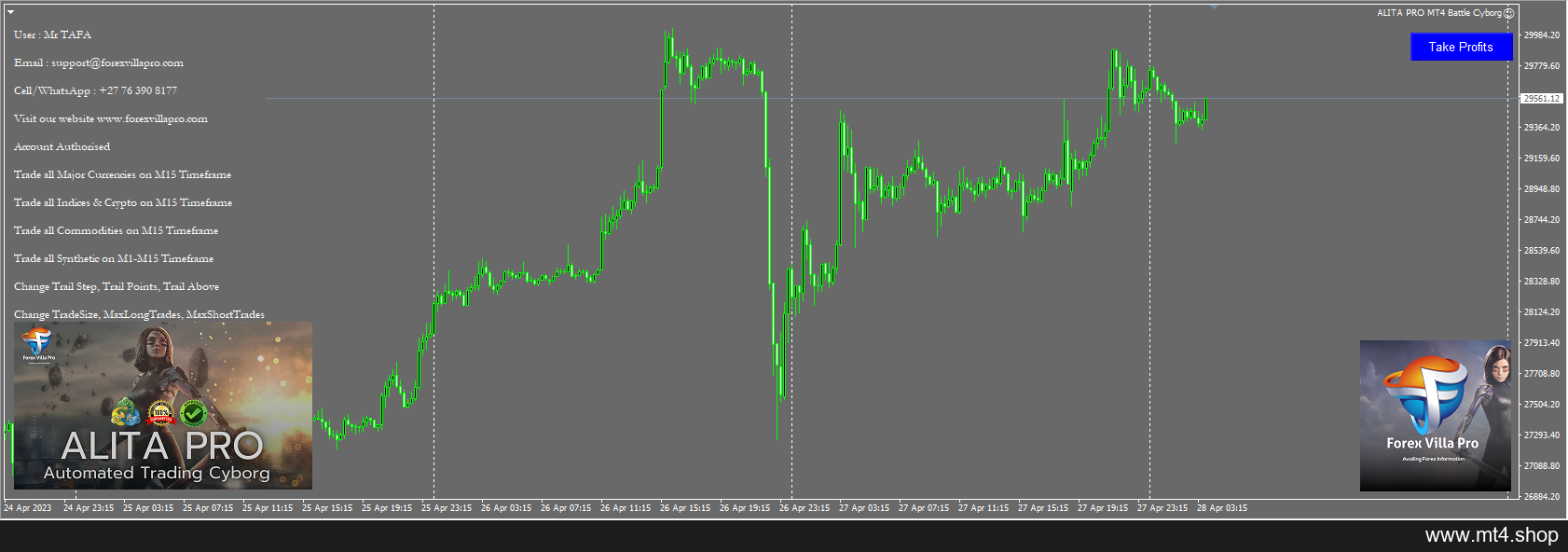Click 'Trade all Commodities on M15 Timeframe'
1568x552 pixels.
tap(116, 230)
